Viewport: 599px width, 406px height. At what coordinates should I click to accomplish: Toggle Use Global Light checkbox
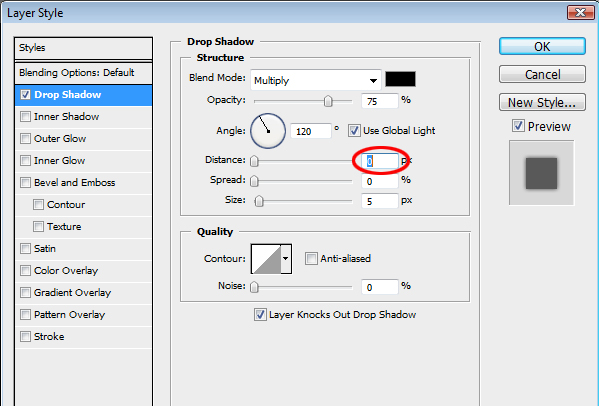[x=354, y=131]
